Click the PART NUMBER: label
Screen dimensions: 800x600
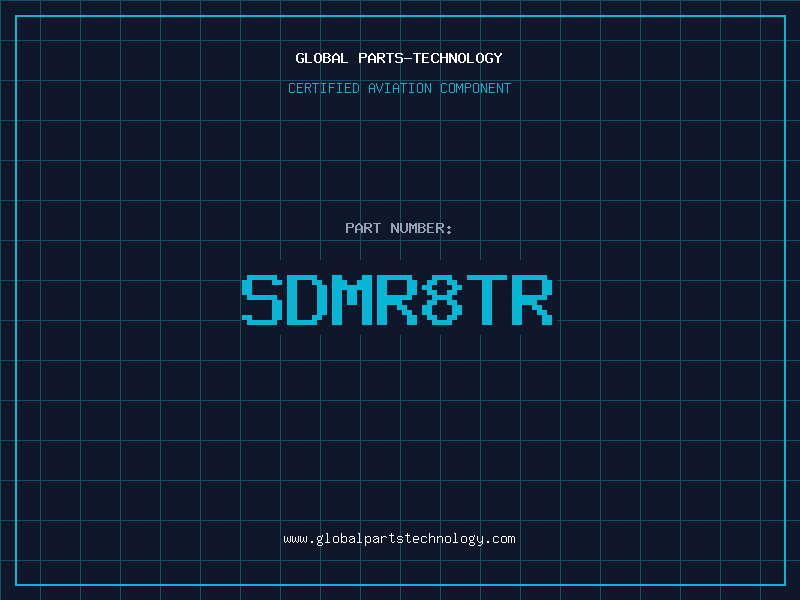point(398,228)
